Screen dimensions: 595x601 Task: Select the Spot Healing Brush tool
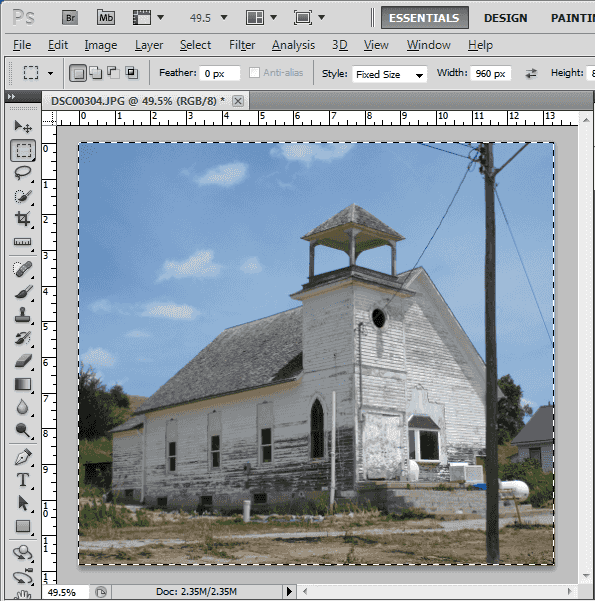click(x=23, y=269)
